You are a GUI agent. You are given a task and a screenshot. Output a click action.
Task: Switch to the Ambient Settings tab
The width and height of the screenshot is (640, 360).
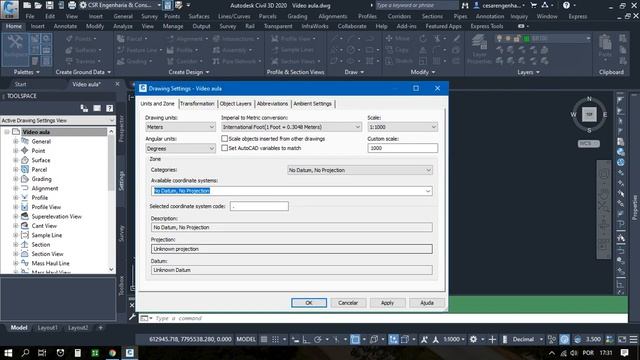click(x=313, y=104)
